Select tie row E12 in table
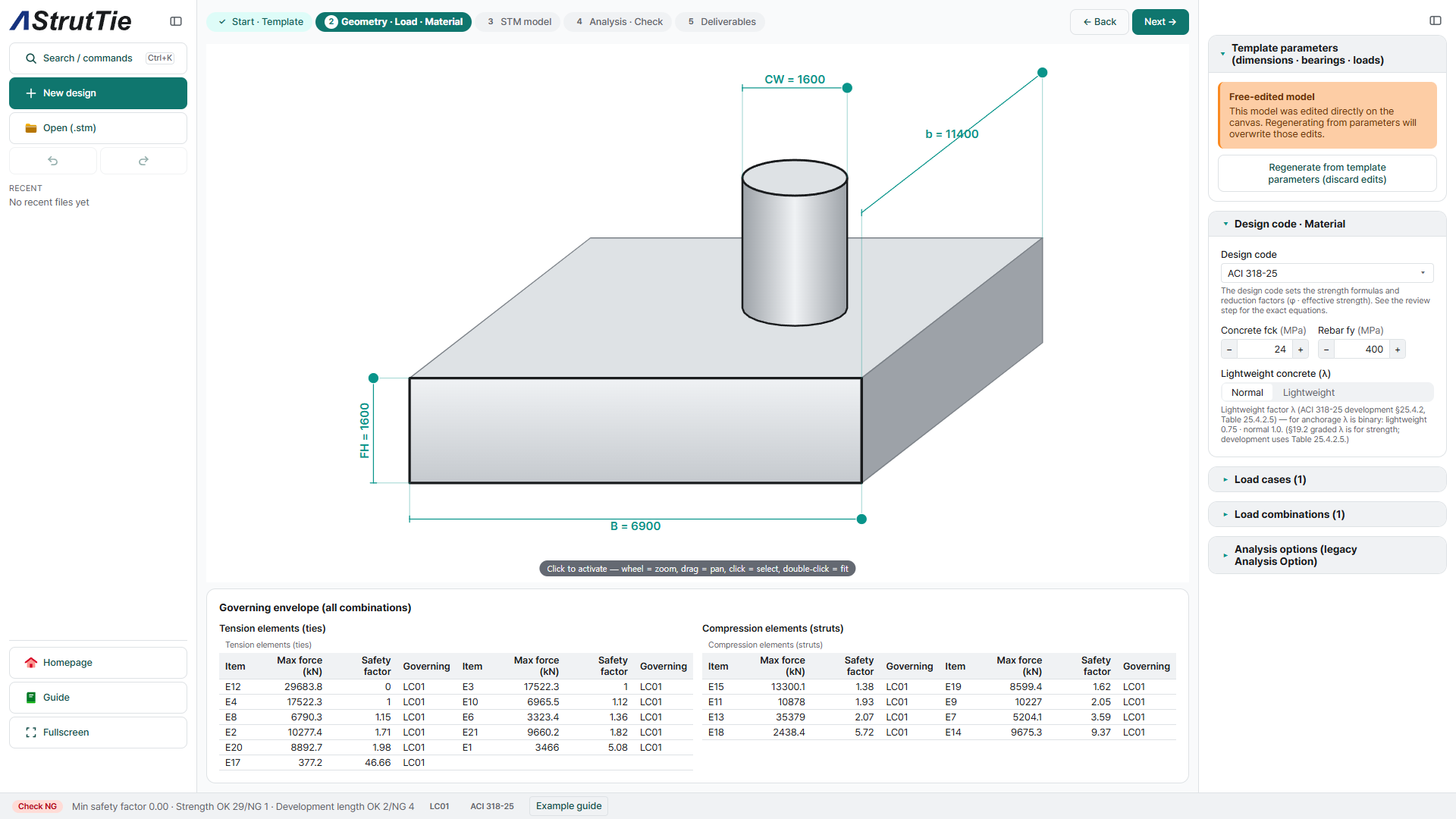This screenshot has width=1456, height=819. coord(337,687)
